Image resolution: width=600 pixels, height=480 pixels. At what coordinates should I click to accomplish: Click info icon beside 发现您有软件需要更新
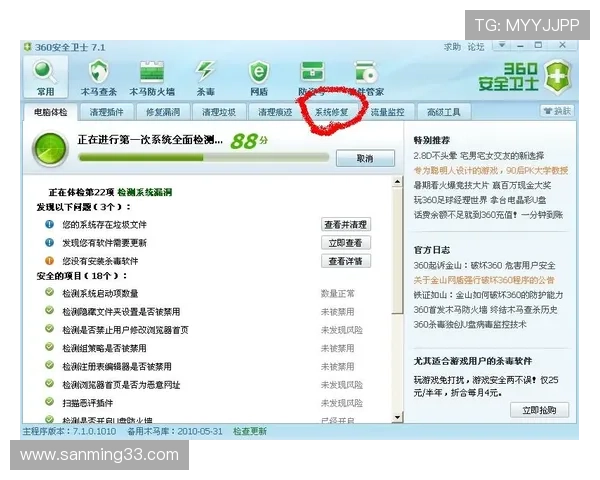49,242
